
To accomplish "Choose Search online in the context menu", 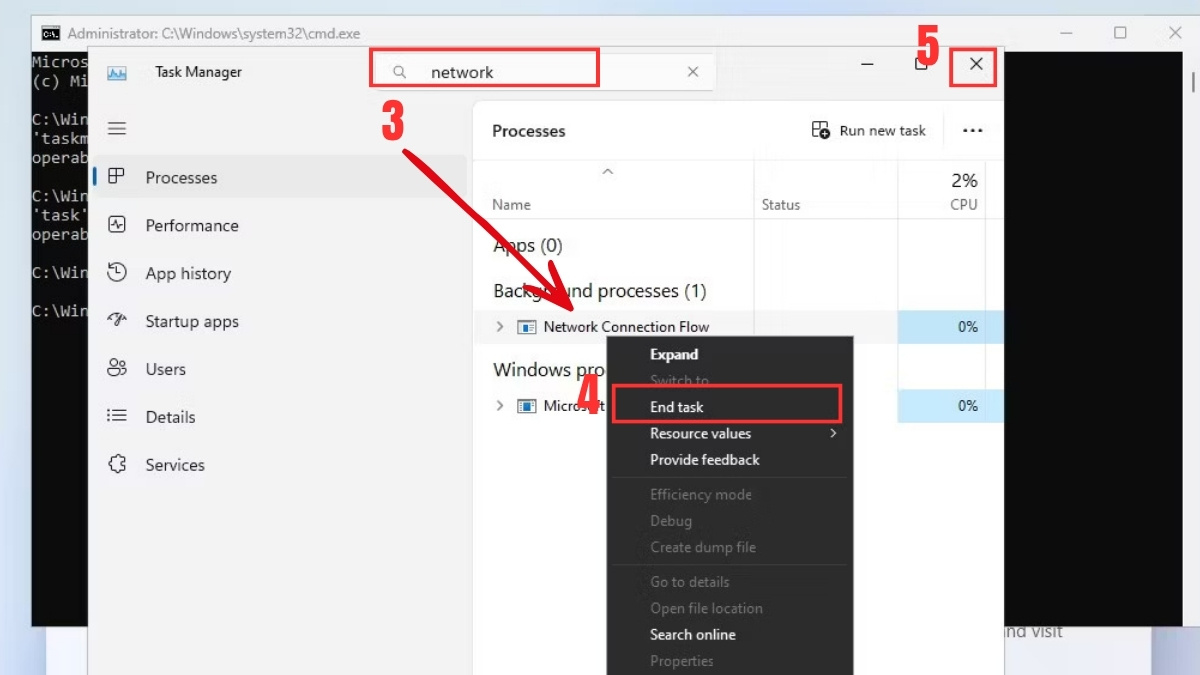I will pos(693,635).
